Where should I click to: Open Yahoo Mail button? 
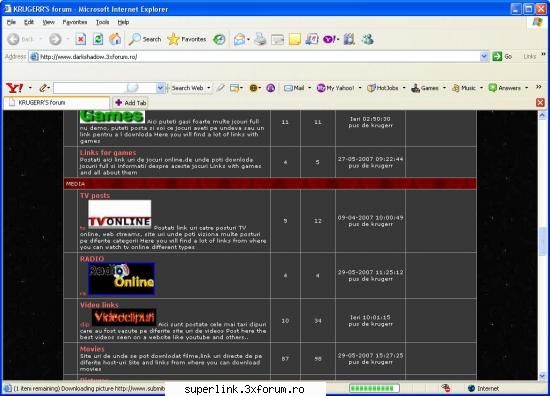(x=294, y=88)
